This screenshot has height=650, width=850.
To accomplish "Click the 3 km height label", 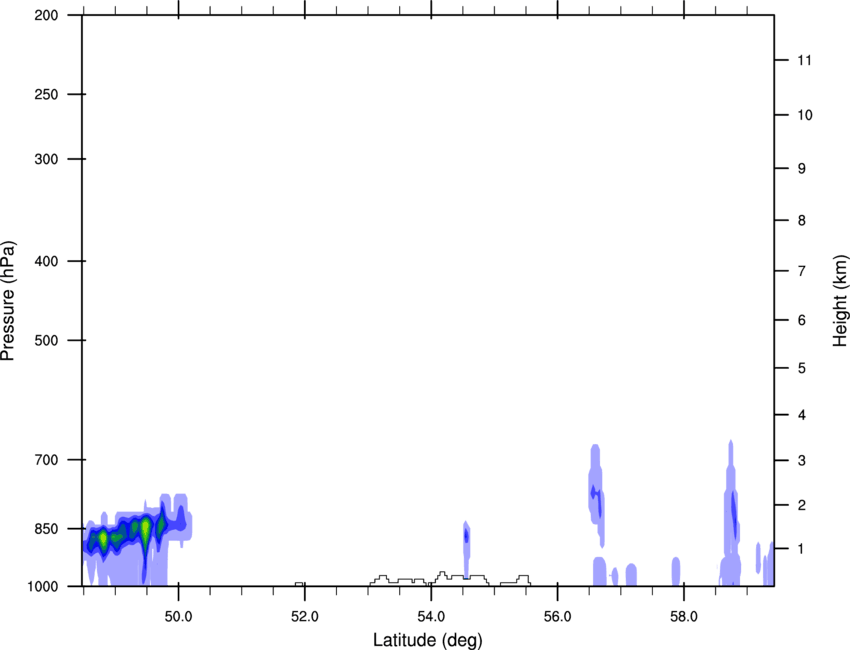I will tap(802, 460).
